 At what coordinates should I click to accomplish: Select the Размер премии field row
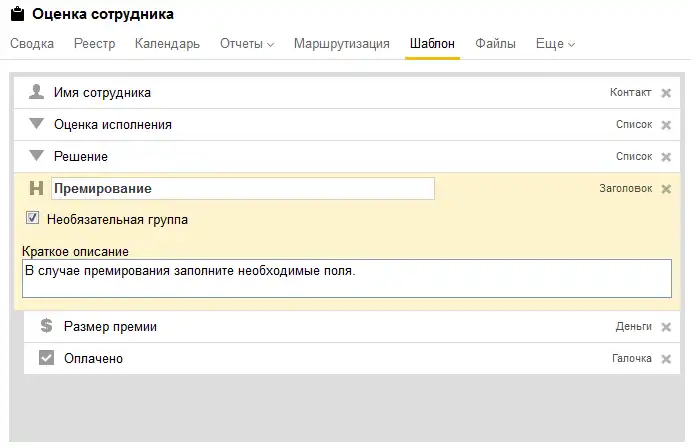pos(352,327)
